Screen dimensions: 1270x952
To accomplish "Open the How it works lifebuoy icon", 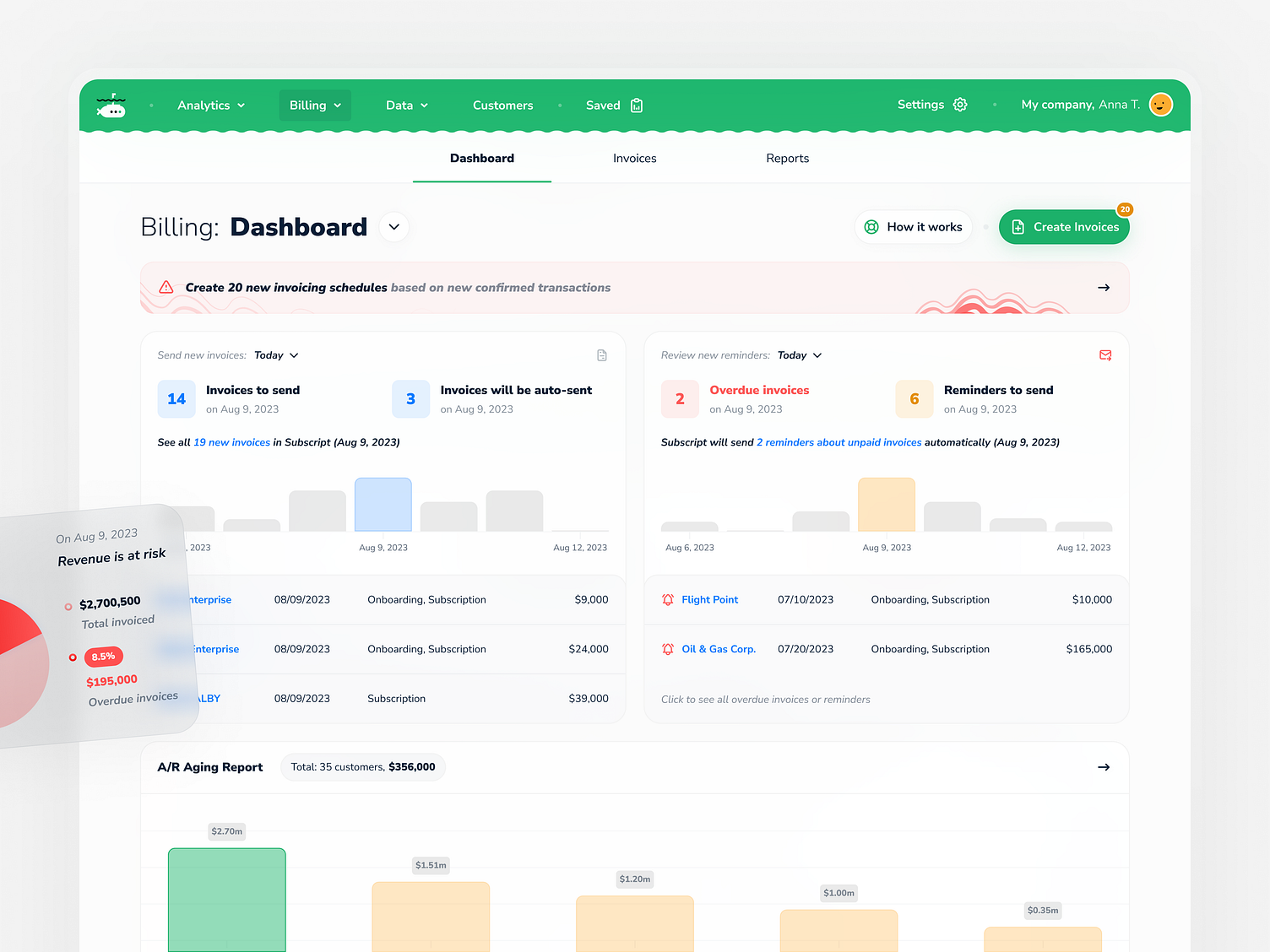I will (871, 226).
